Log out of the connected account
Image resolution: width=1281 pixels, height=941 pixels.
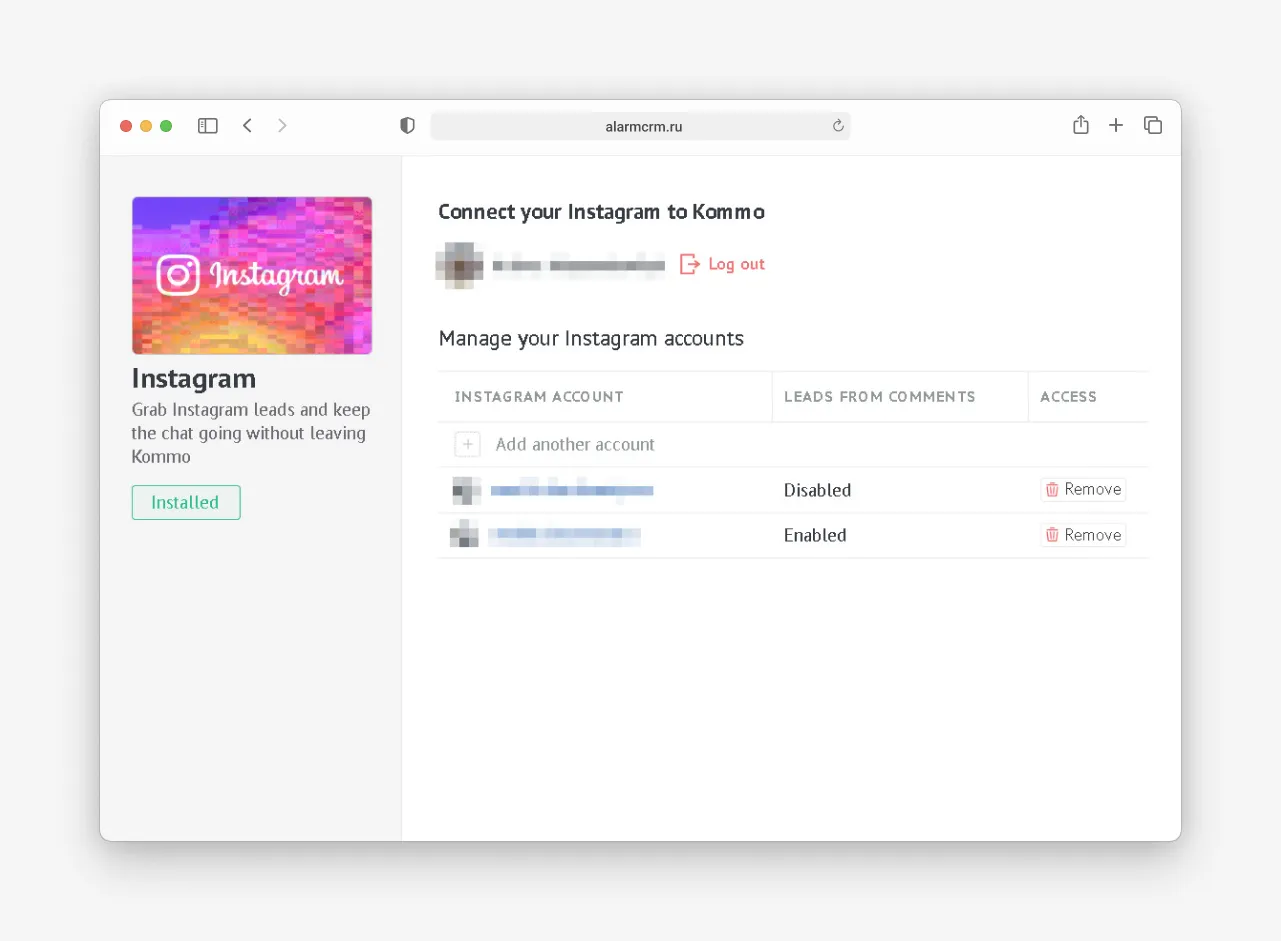[x=723, y=264]
